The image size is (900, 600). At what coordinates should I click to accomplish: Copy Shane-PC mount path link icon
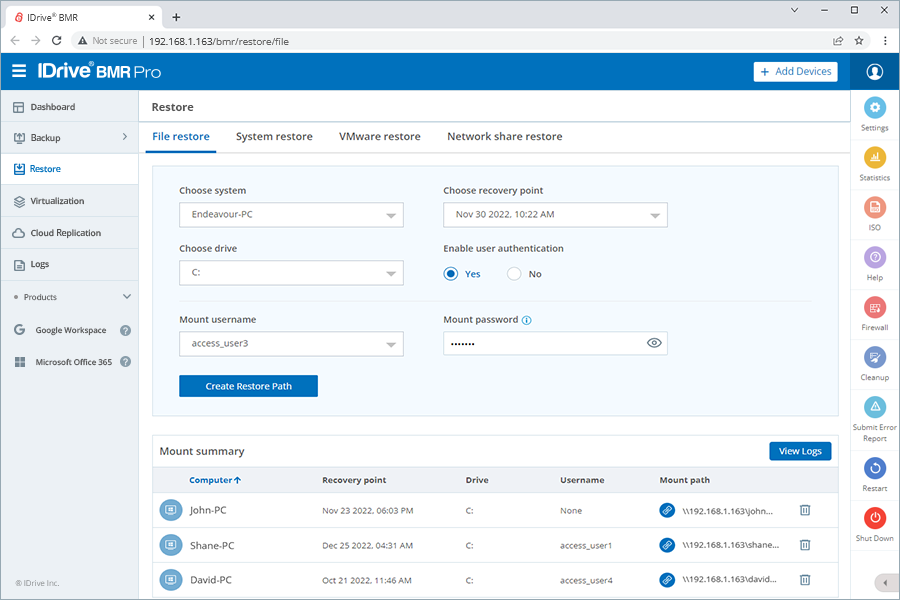click(x=667, y=545)
